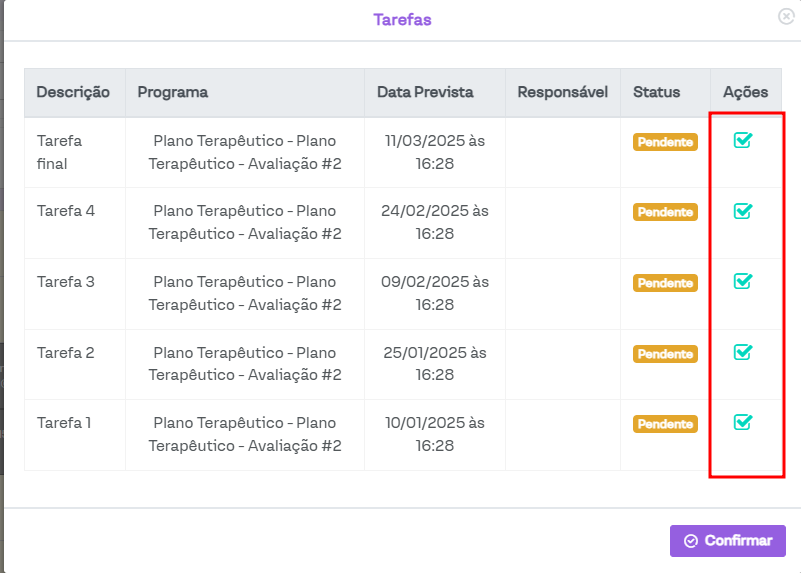Image resolution: width=801 pixels, height=573 pixels.
Task: Complete Tarefa 3 using its action icon
Action: pyautogui.click(x=742, y=281)
